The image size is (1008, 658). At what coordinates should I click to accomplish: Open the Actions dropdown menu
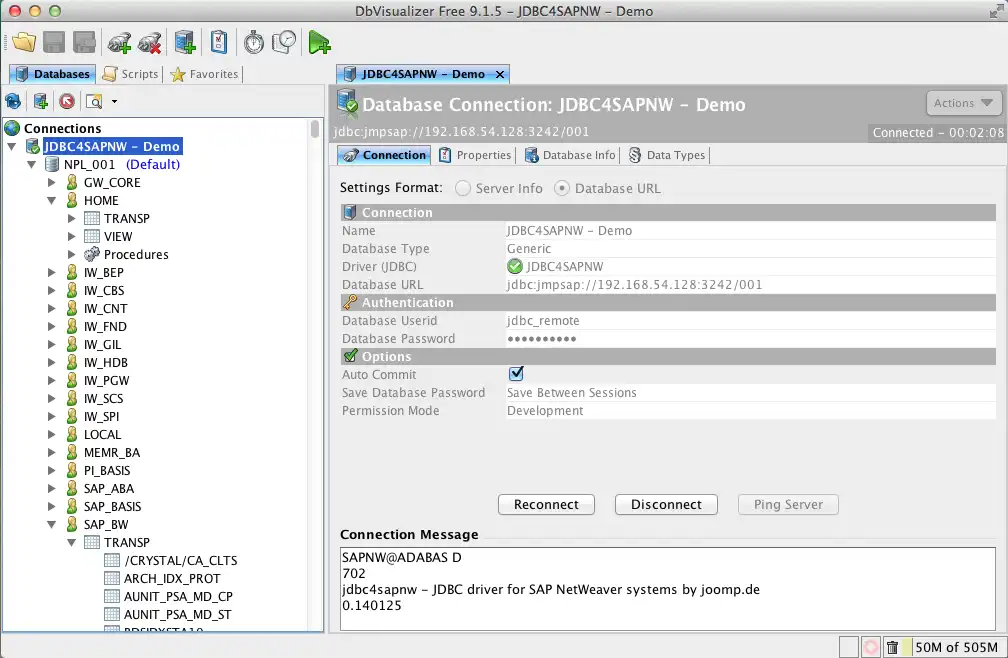(x=963, y=103)
